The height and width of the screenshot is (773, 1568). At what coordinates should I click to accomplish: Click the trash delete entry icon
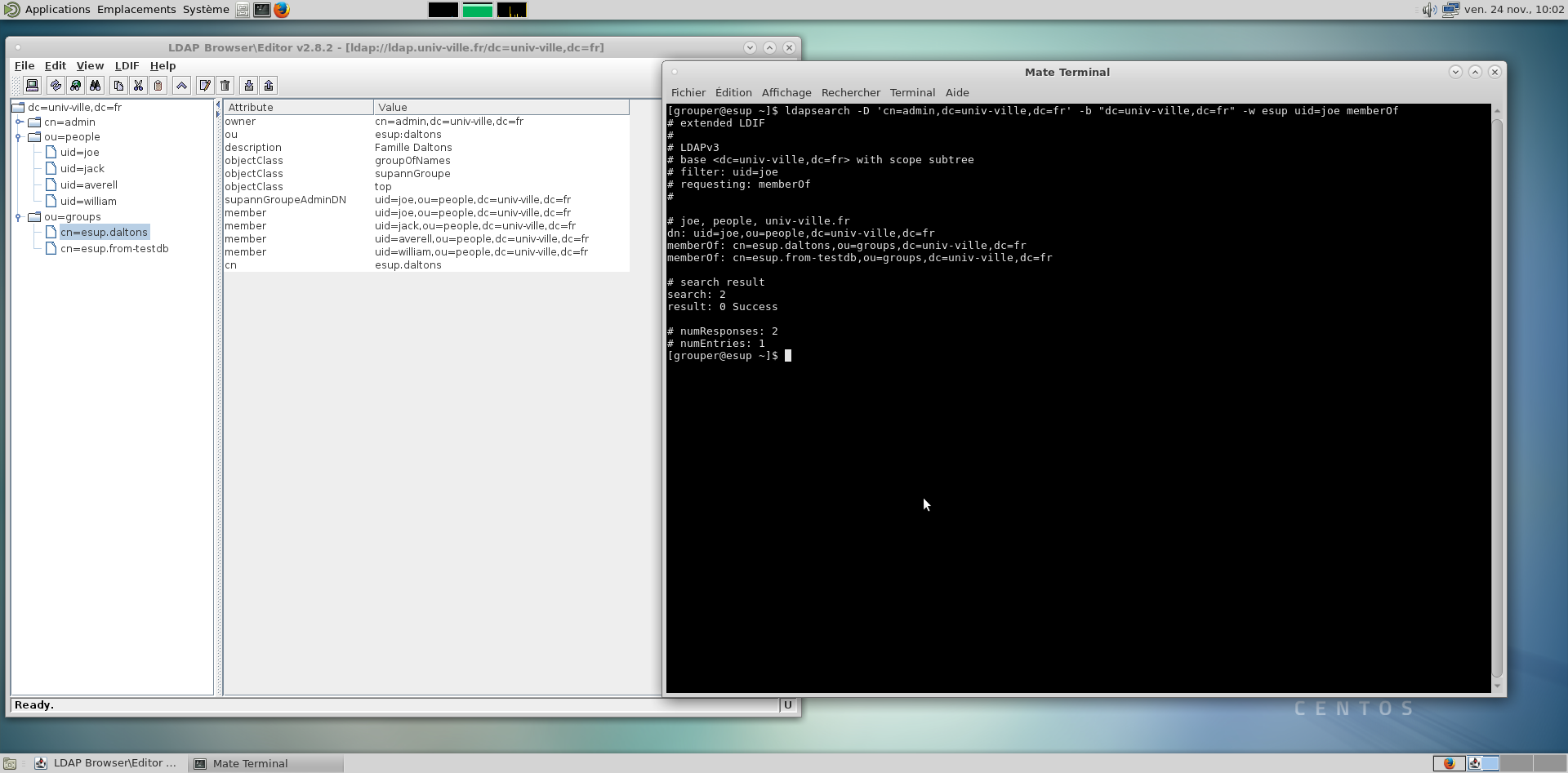225,86
